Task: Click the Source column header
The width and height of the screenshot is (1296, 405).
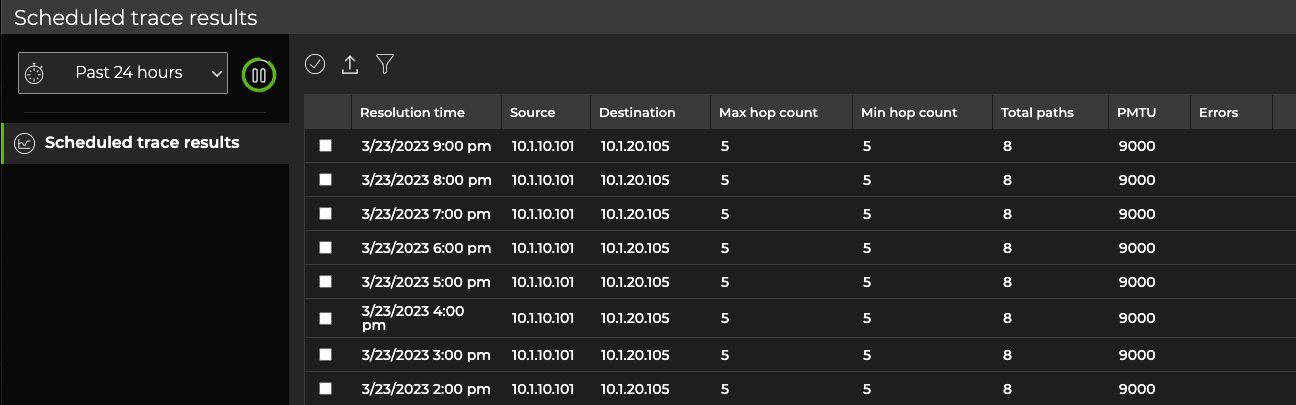Action: (532, 113)
